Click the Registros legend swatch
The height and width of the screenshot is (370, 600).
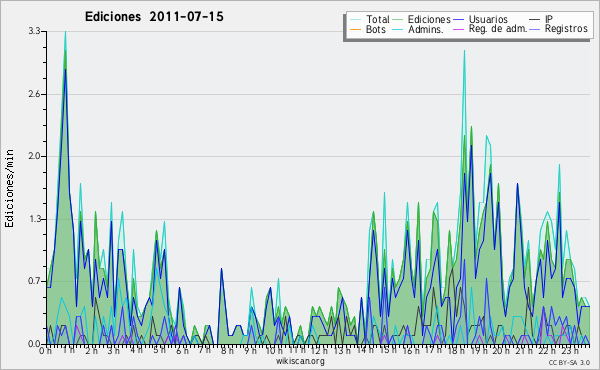(535, 29)
